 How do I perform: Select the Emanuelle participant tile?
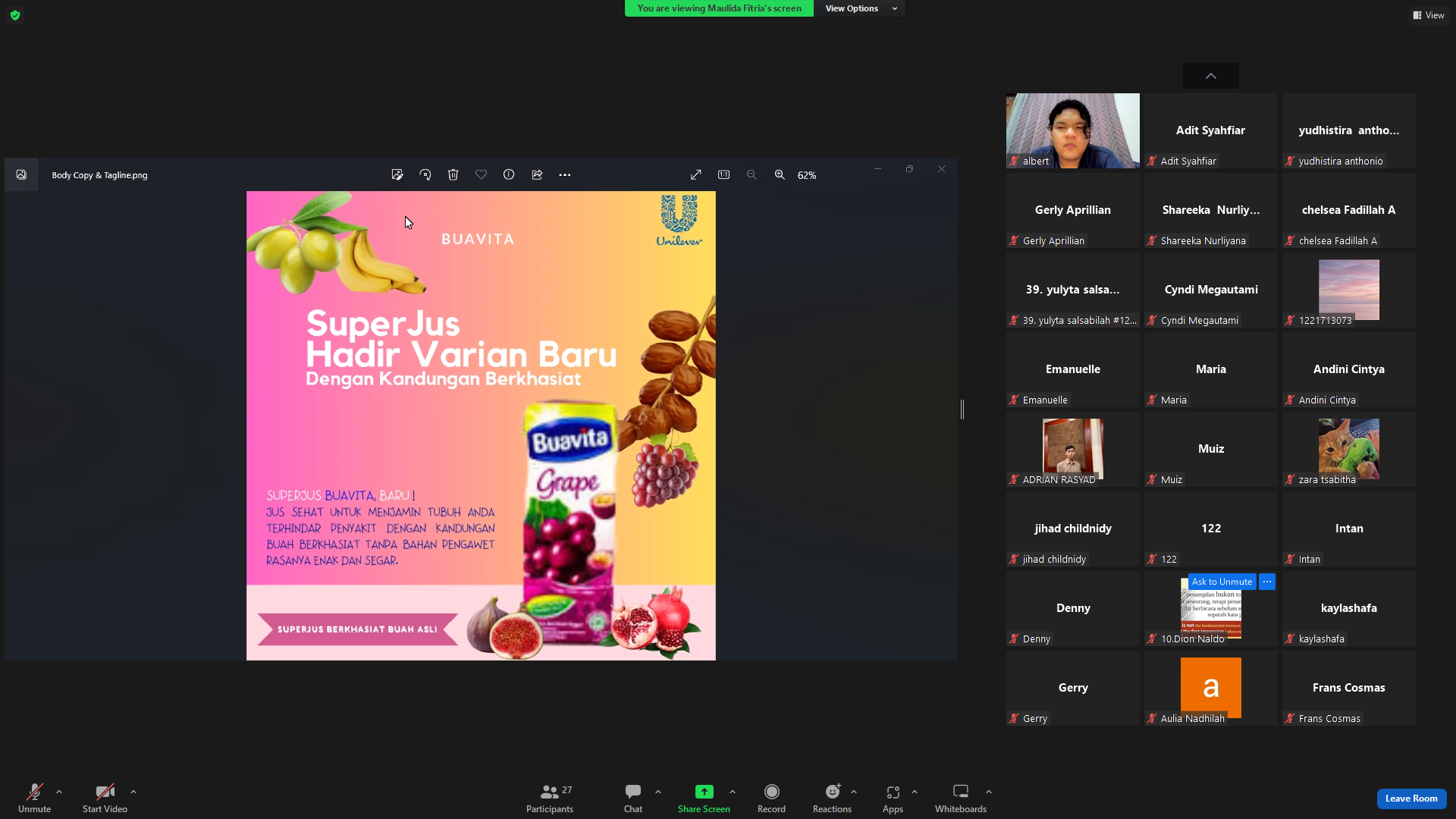(1073, 369)
